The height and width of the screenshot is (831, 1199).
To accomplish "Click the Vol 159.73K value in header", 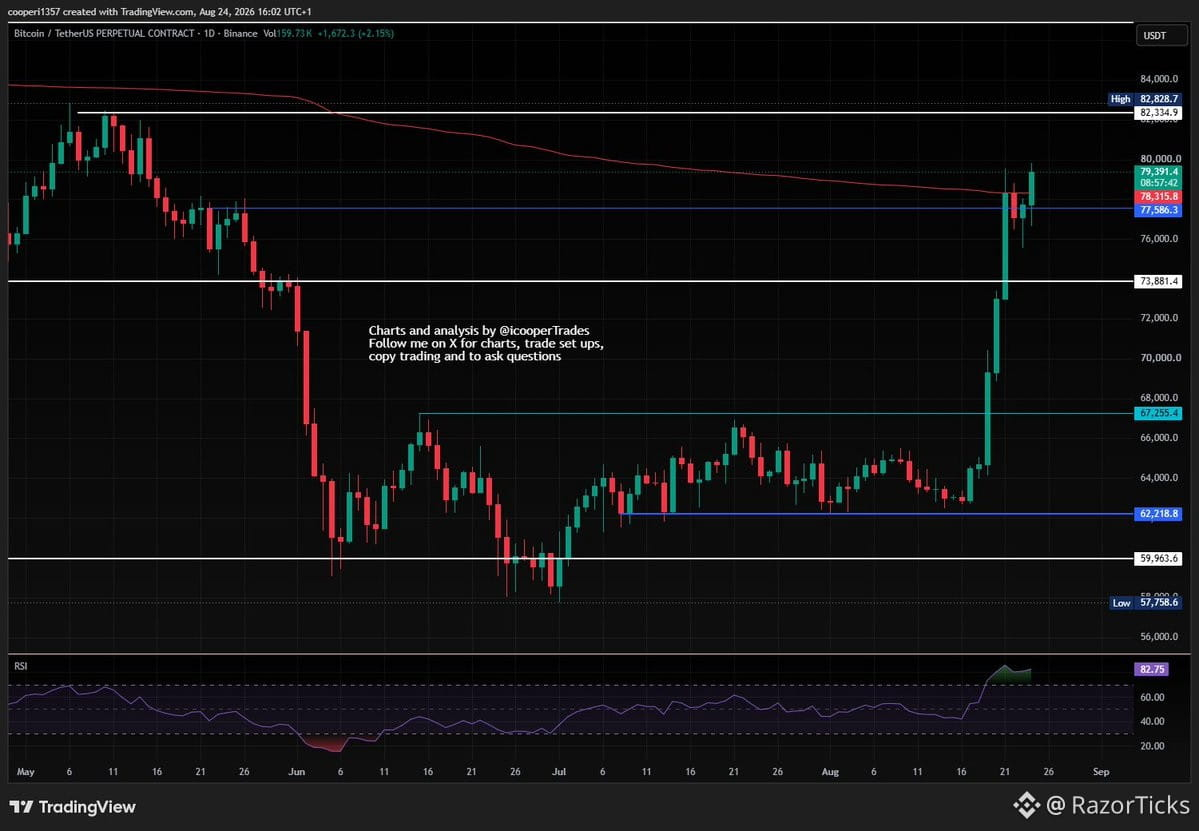I will pyautogui.click(x=288, y=34).
